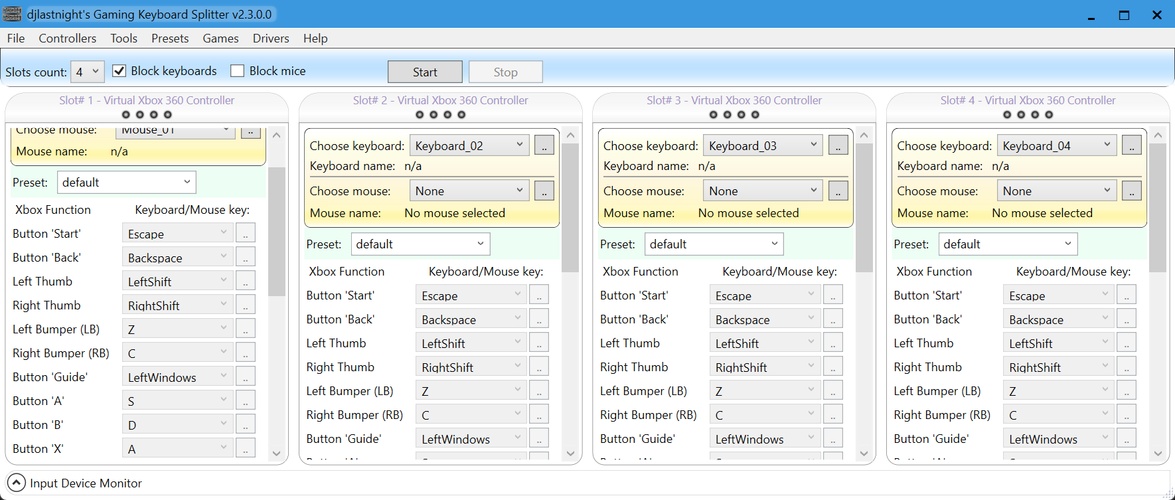The width and height of the screenshot is (1175, 500).
Task: Click the browse button beside Keyboard_03 dropdown
Action: (x=837, y=145)
